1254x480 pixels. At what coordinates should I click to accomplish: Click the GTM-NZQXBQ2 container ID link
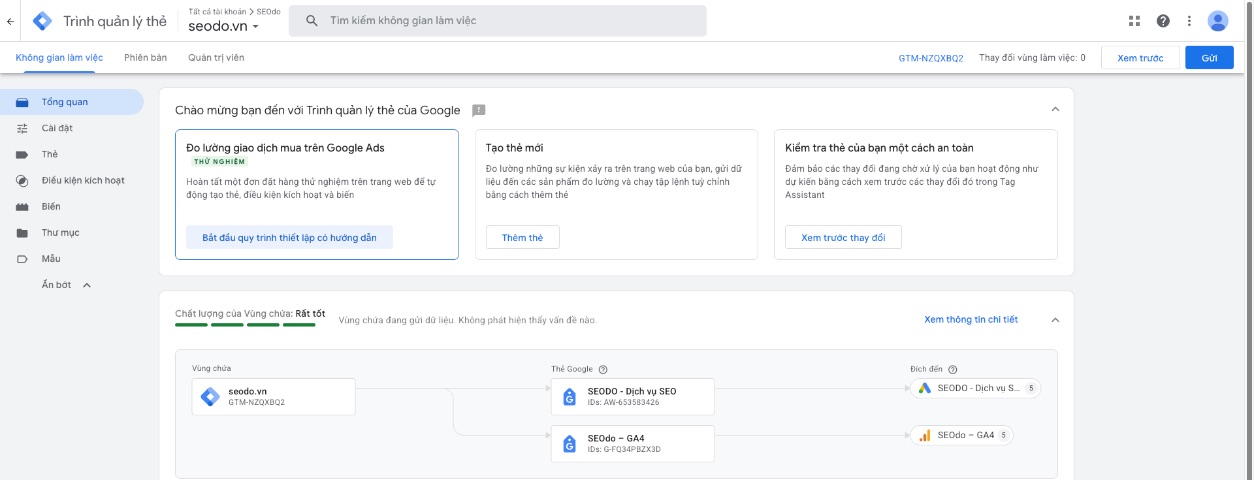[930, 58]
